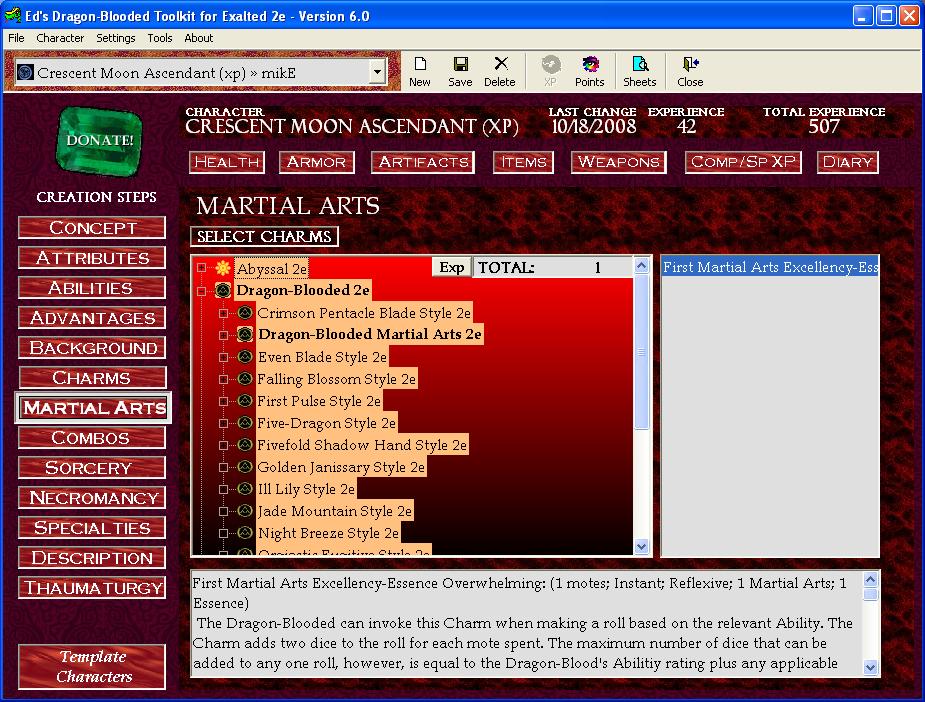This screenshot has width=925, height=702.
Task: Expand First Pulse Style 2e node
Action: (223, 401)
